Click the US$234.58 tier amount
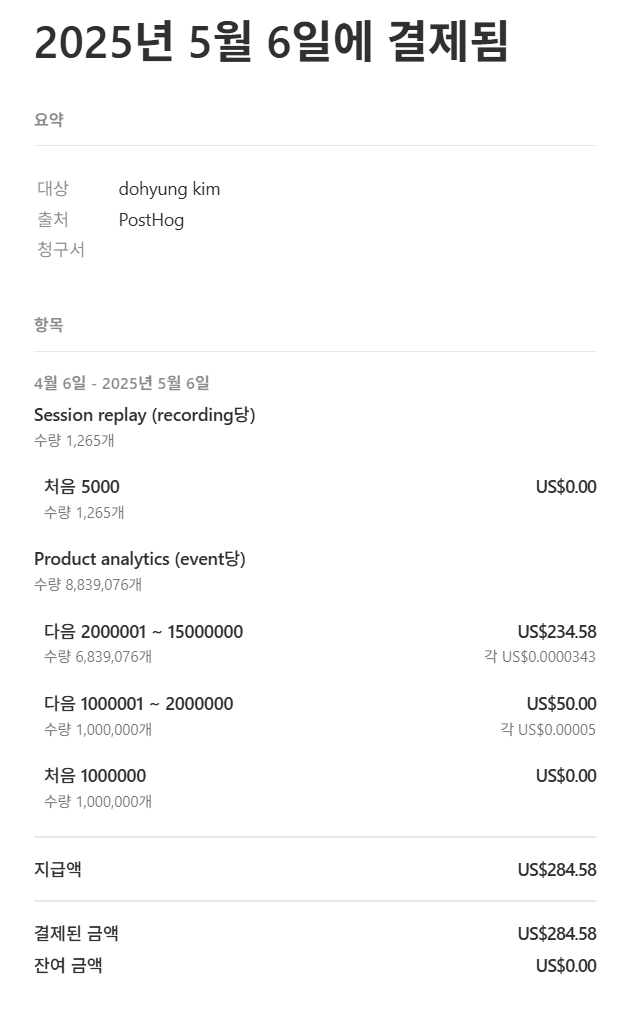The height and width of the screenshot is (1019, 626). coord(557,632)
